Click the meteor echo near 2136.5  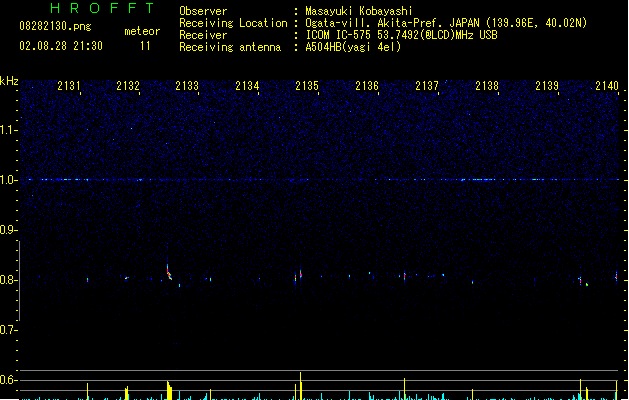[x=404, y=276]
